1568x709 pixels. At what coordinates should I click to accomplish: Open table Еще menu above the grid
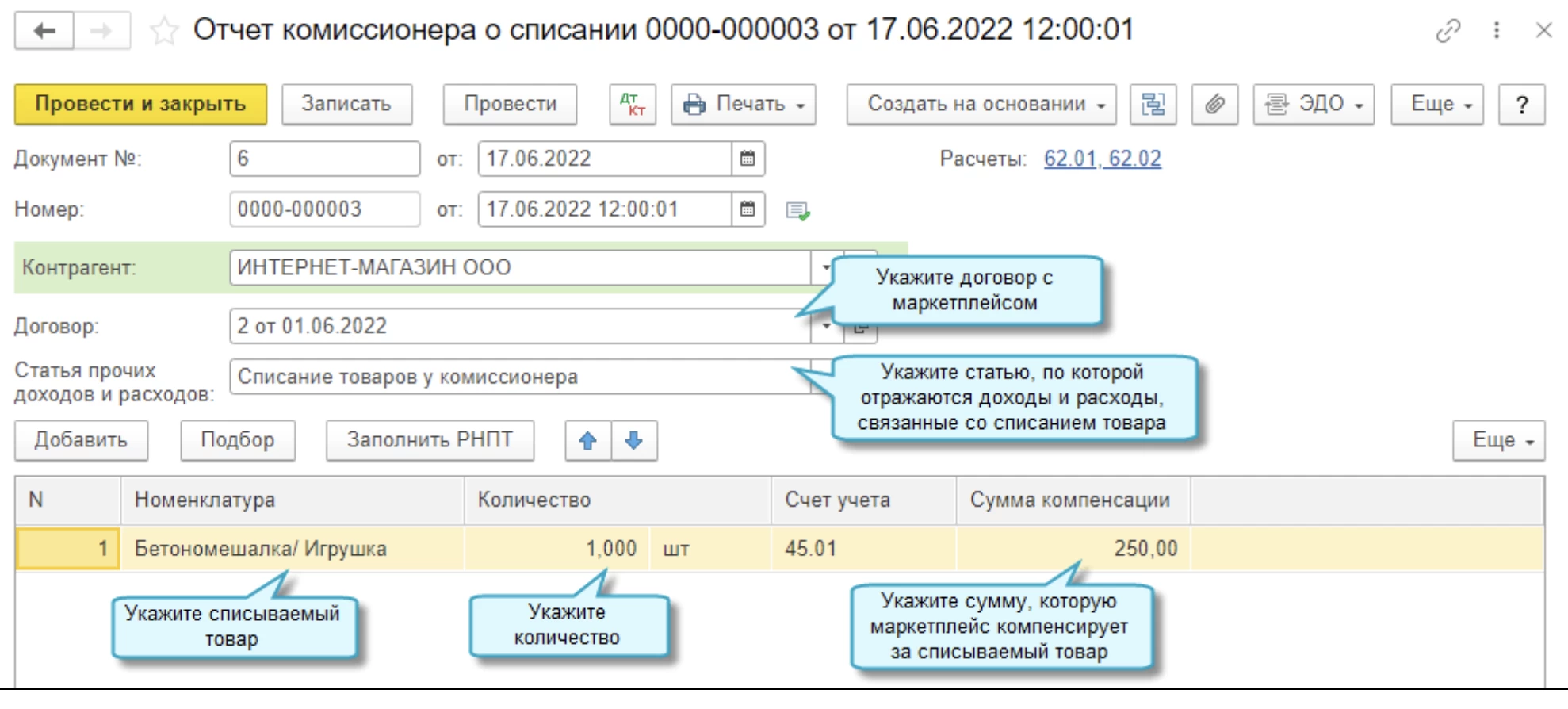1497,440
